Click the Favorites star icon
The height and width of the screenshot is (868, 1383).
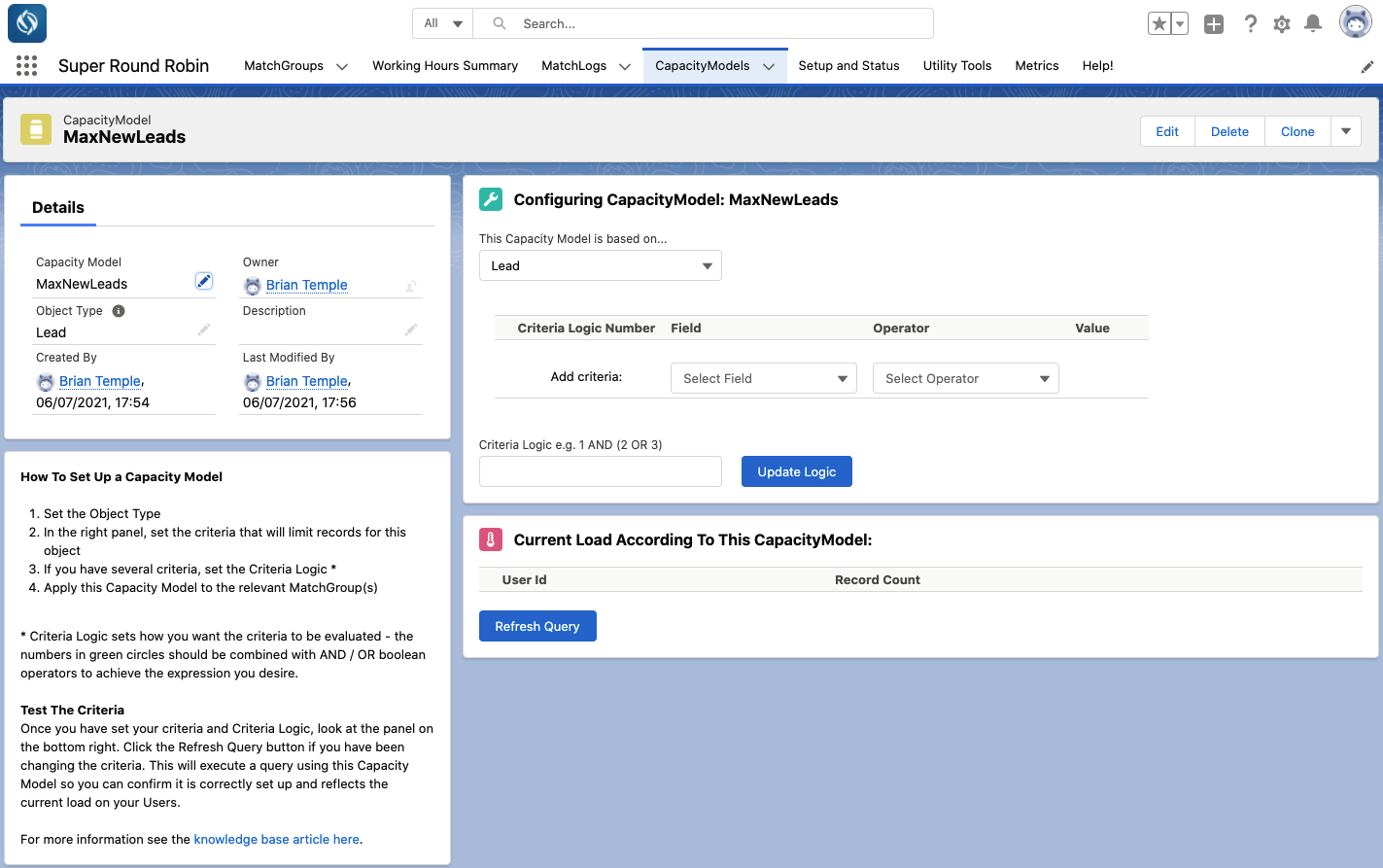1158,24
